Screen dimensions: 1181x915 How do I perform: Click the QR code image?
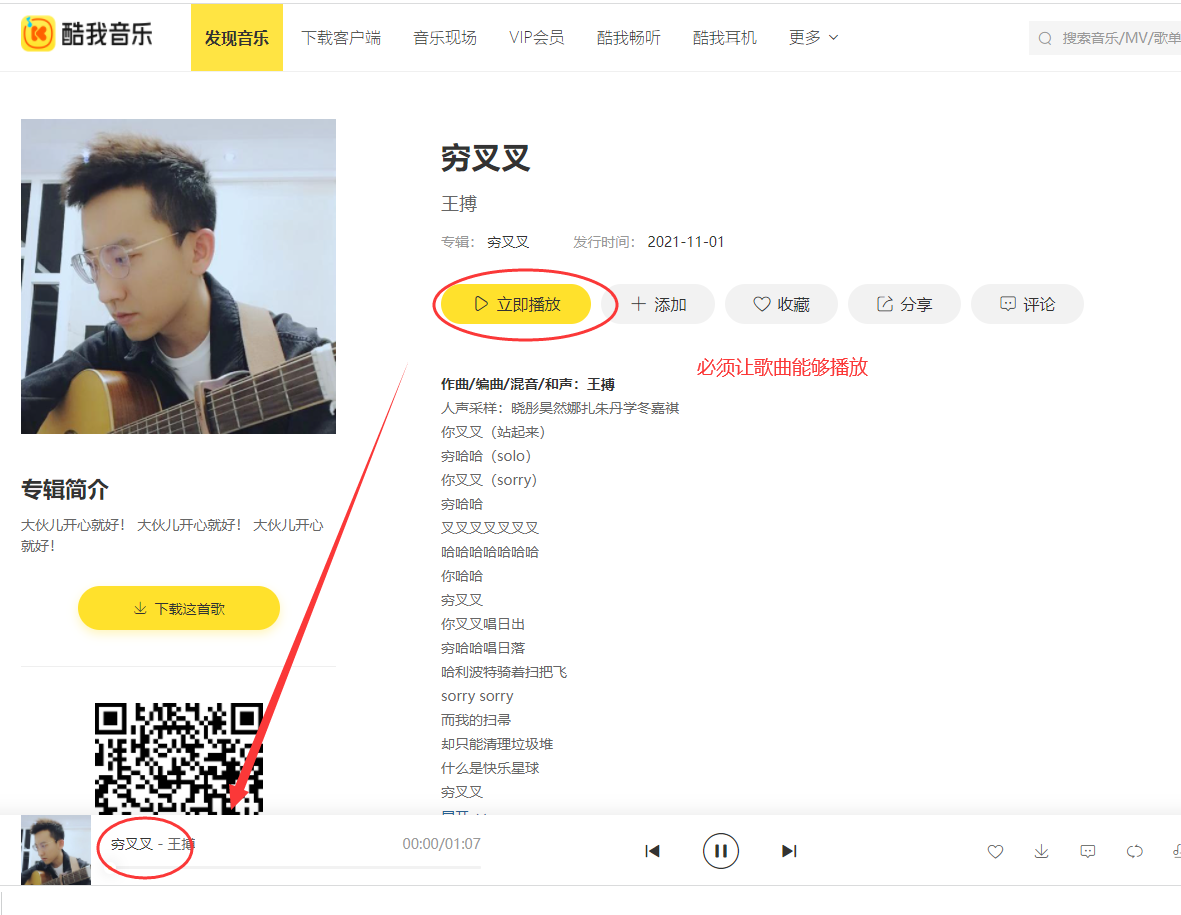(179, 758)
